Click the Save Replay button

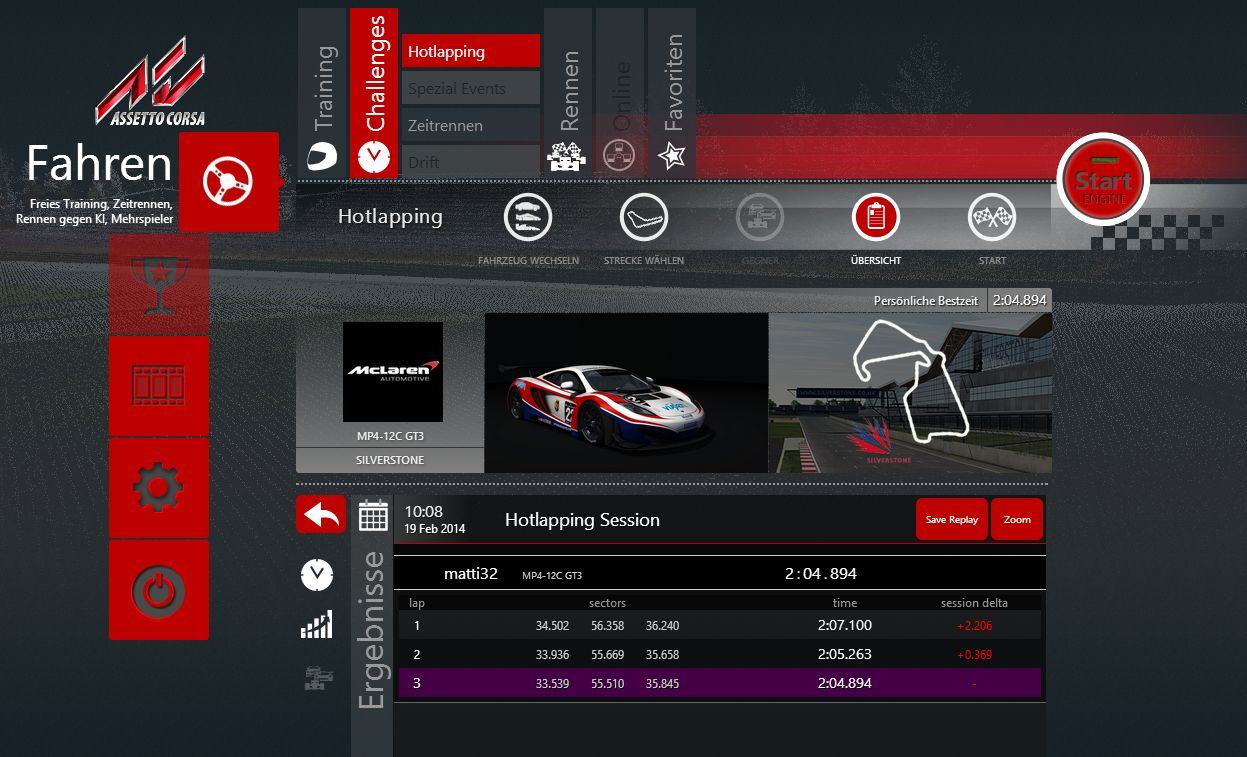[952, 519]
